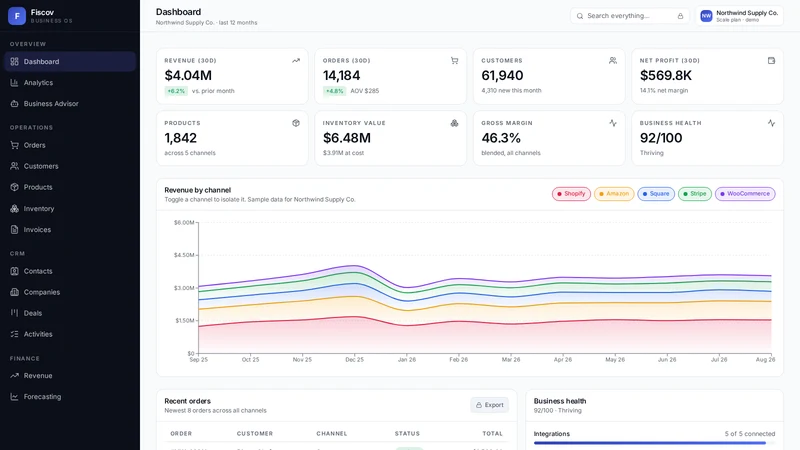This screenshot has width=800, height=450.
Task: Click the Products cube icon in sidebar
Action: 14,187
